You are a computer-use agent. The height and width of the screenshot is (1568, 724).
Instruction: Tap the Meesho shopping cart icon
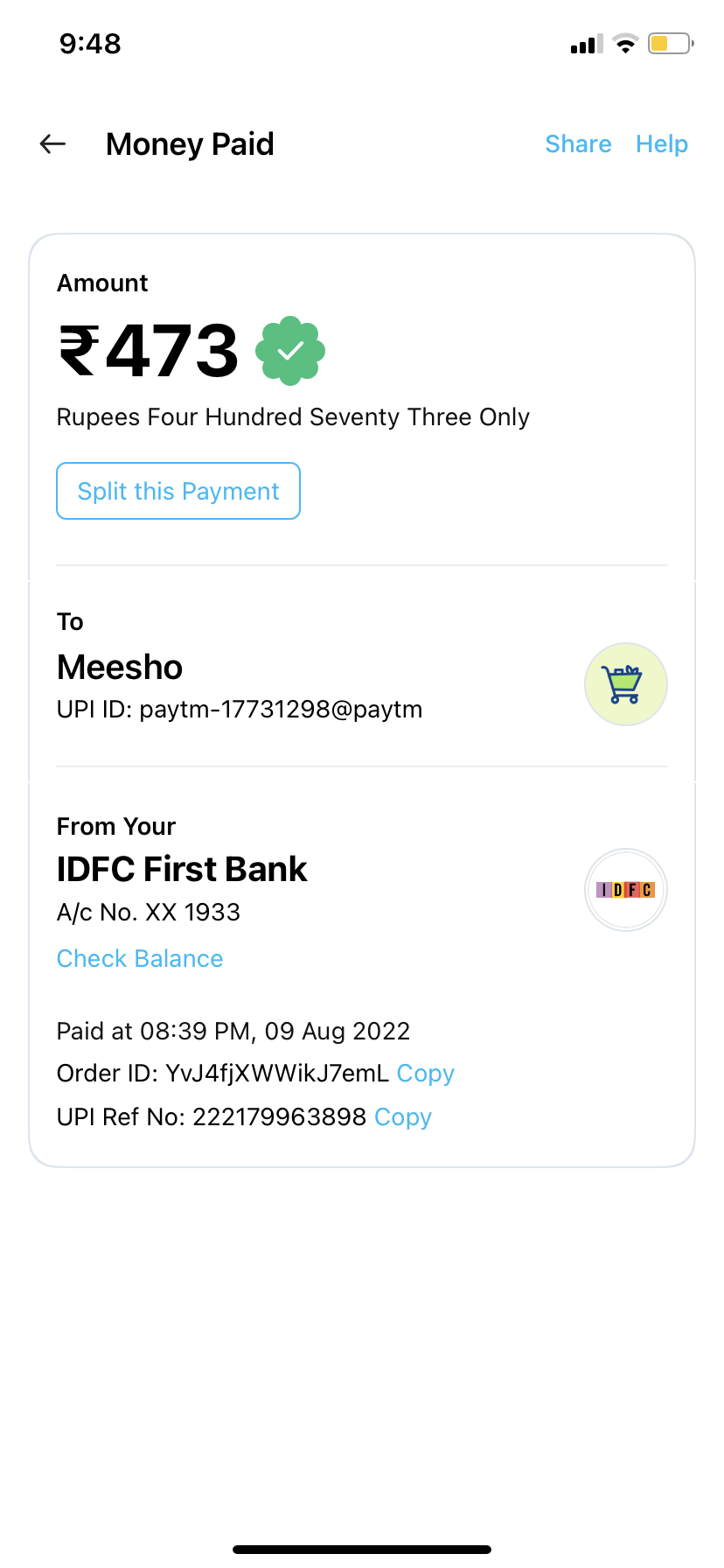pyautogui.click(x=625, y=684)
